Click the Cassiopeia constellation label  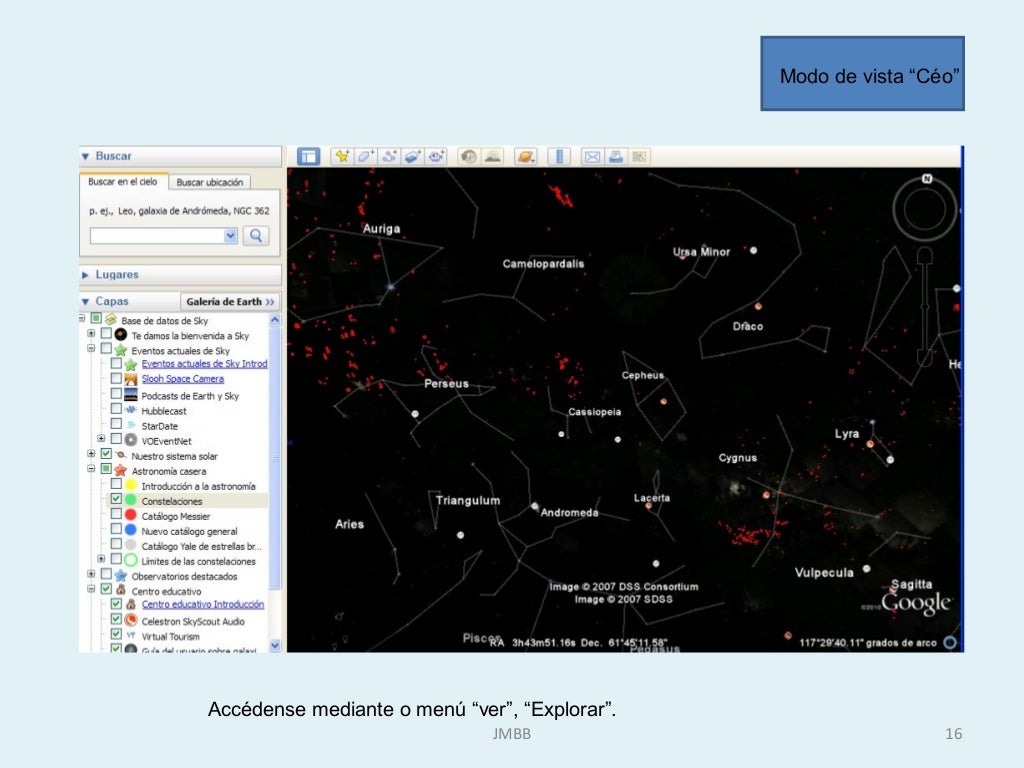pos(594,412)
